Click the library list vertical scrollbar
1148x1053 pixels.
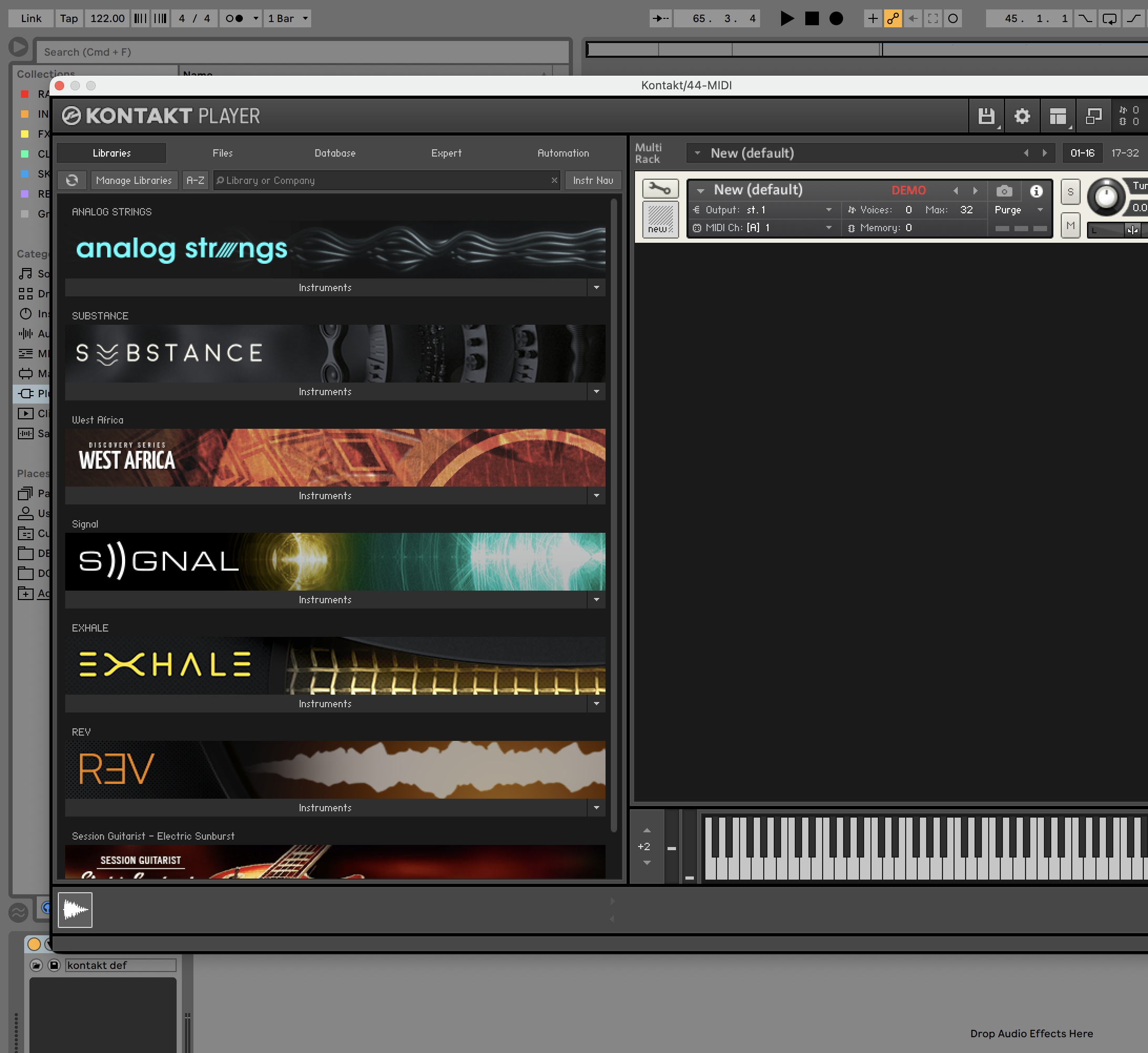click(x=614, y=515)
